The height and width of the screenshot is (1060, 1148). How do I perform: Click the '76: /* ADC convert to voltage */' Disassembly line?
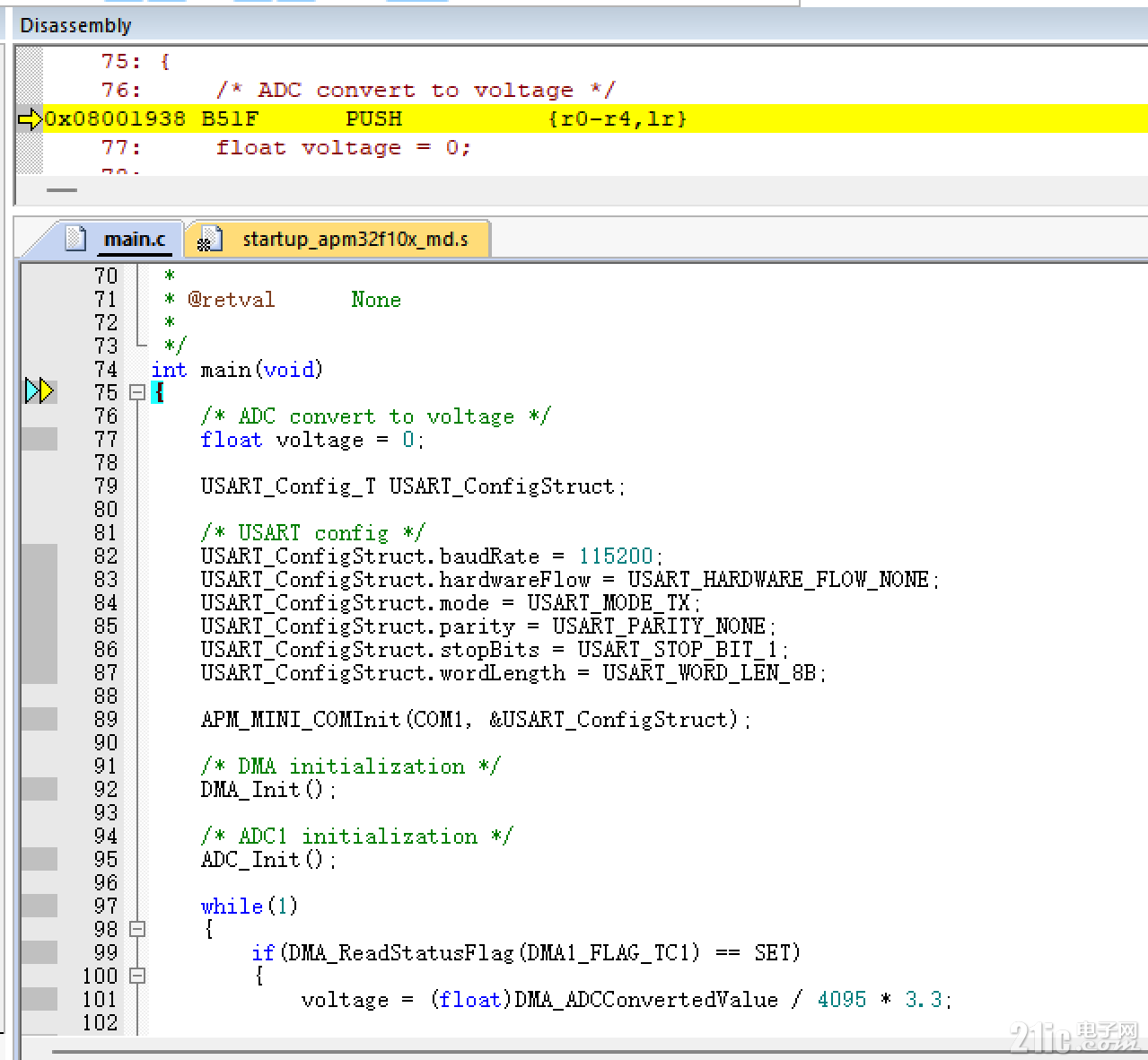pos(358,91)
